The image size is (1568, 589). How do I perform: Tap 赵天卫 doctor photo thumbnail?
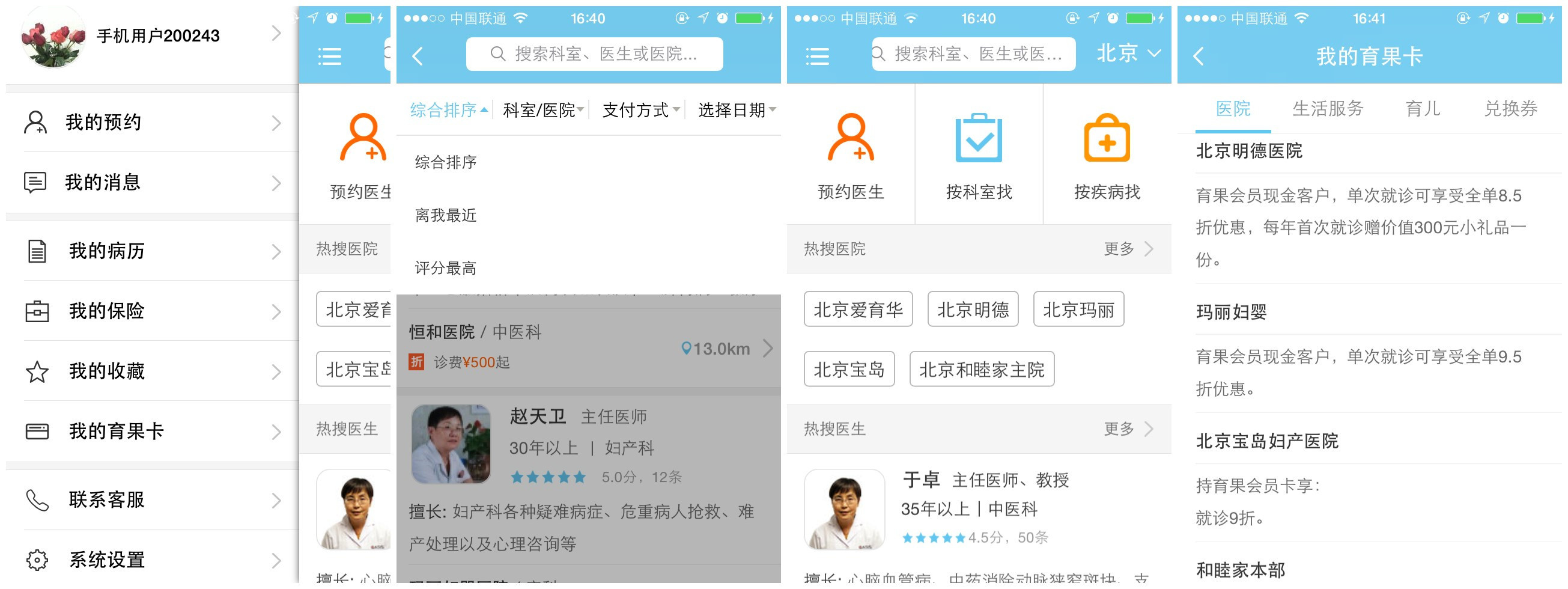451,444
